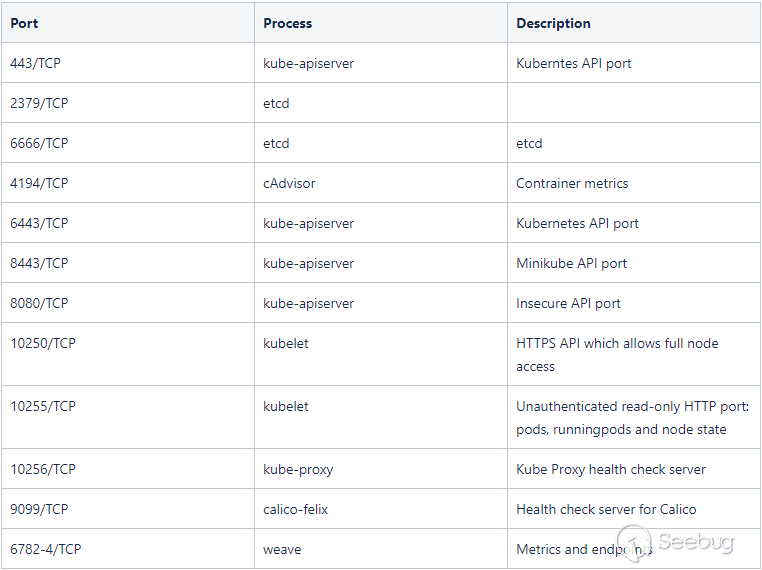Click the Insecure API port description
The width and height of the screenshot is (762, 570).
point(568,303)
